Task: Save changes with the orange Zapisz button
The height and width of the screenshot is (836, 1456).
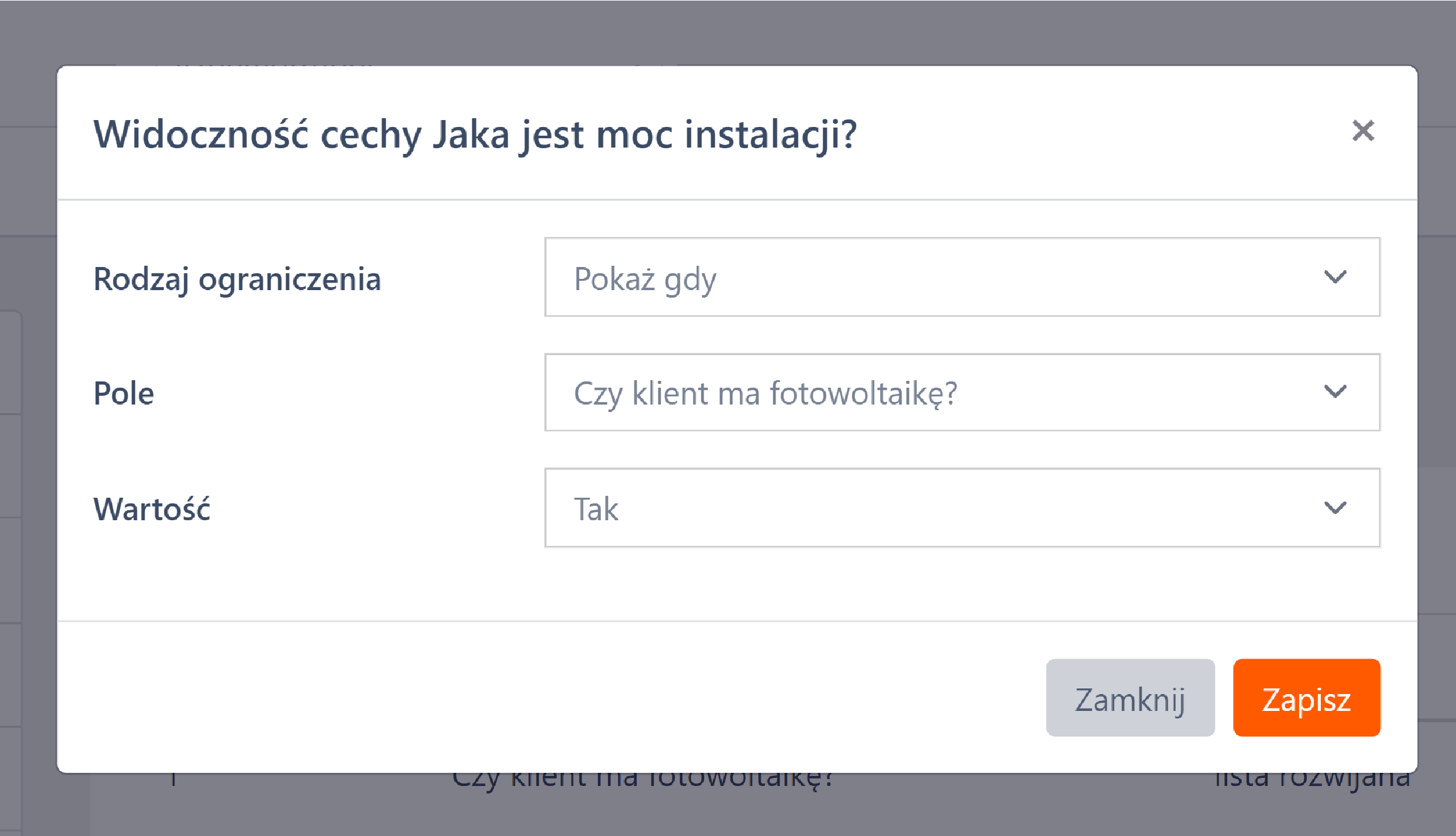Action: (x=1306, y=698)
